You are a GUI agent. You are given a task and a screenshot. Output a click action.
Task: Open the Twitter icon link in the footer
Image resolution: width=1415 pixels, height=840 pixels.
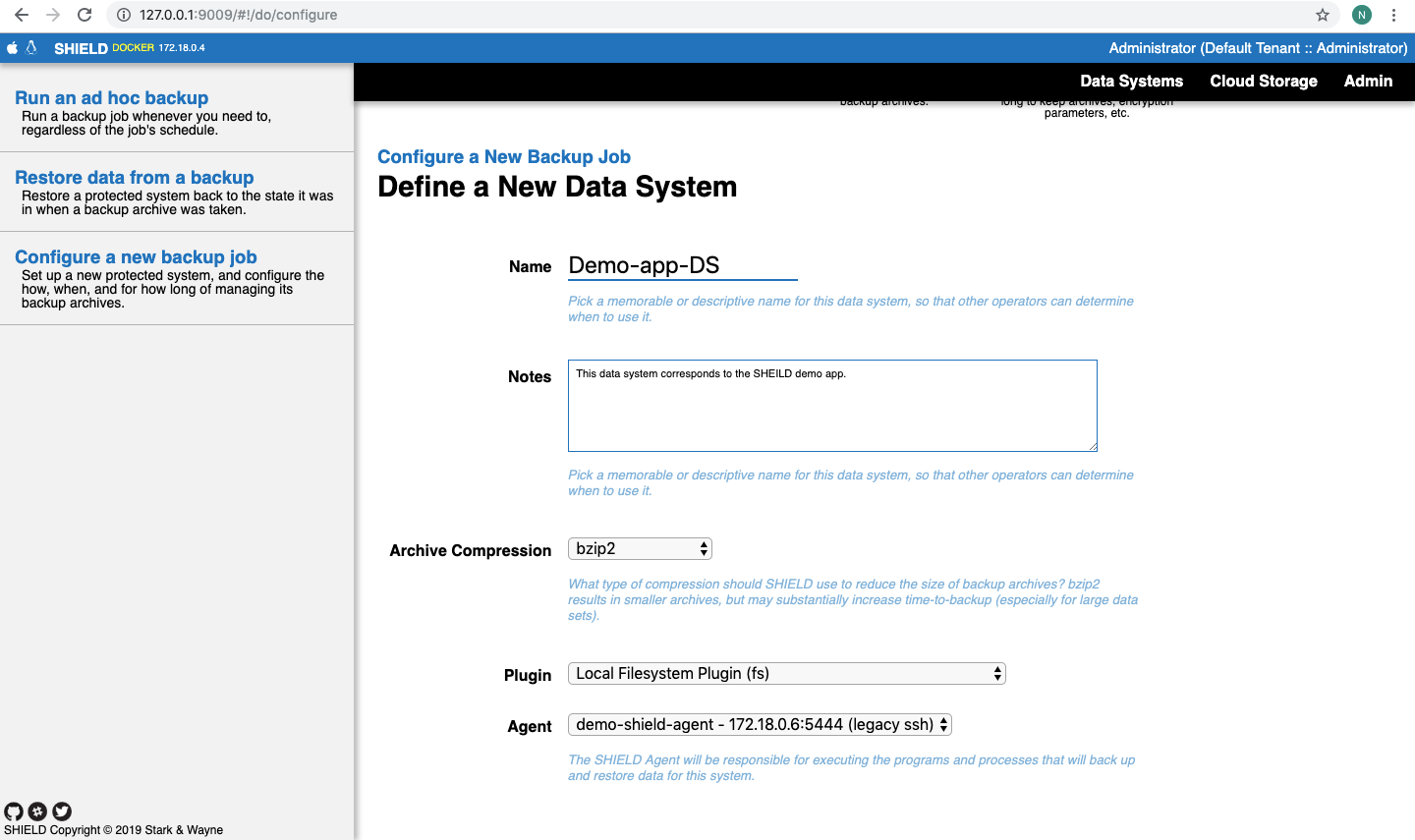pos(62,812)
